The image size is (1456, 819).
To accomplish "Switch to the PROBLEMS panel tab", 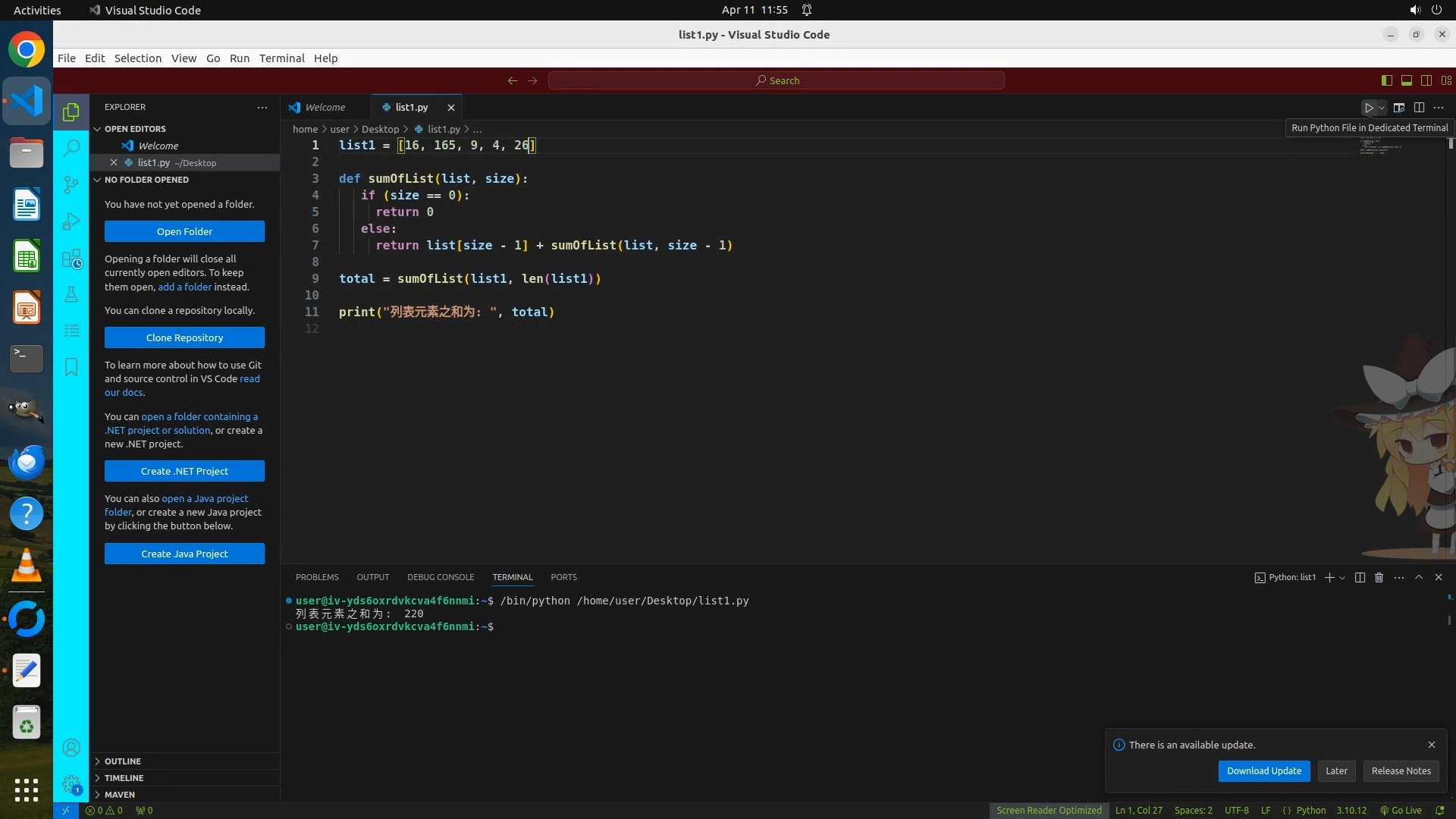I will point(317,577).
